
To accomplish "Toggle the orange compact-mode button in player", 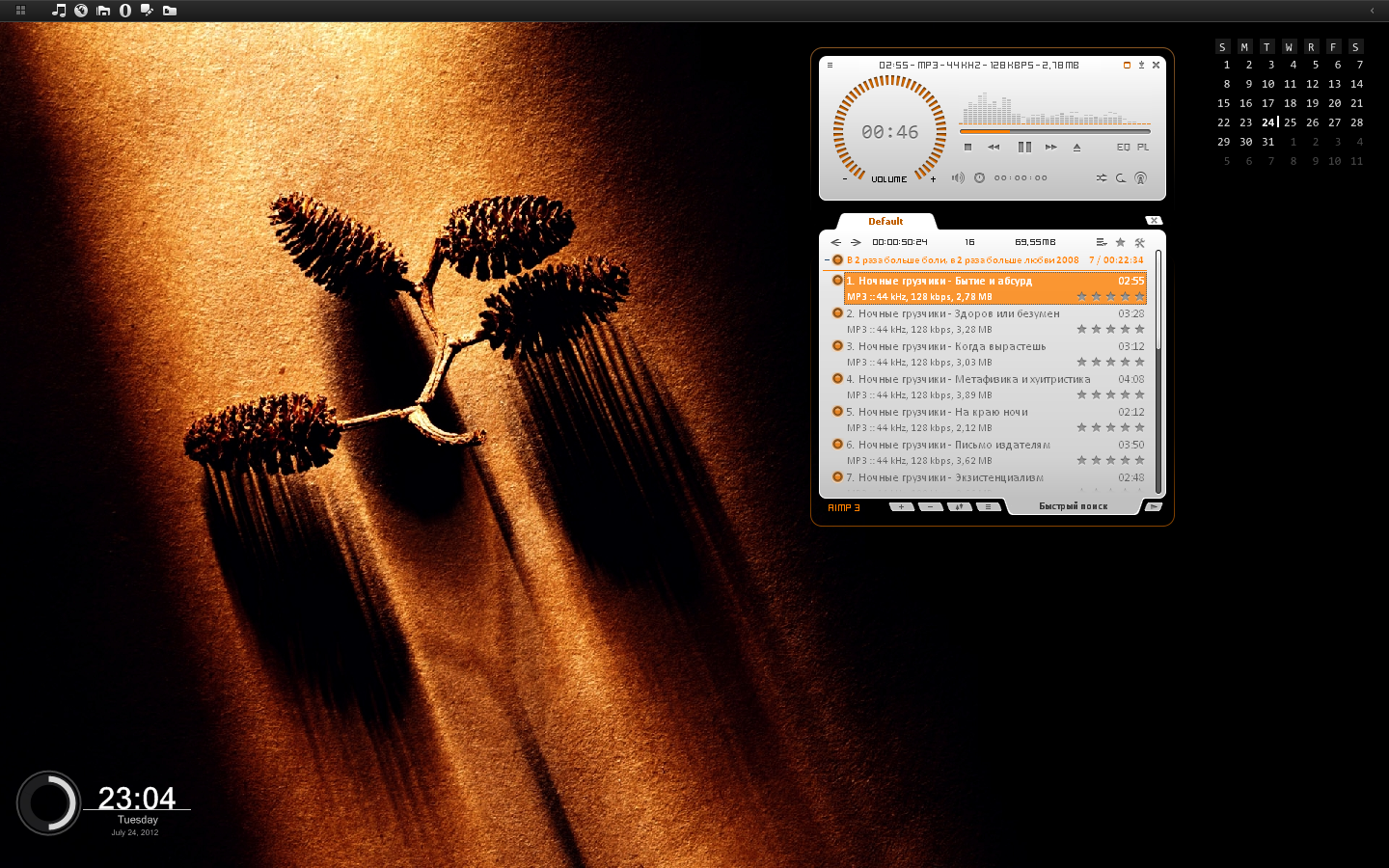I will (x=1127, y=66).
